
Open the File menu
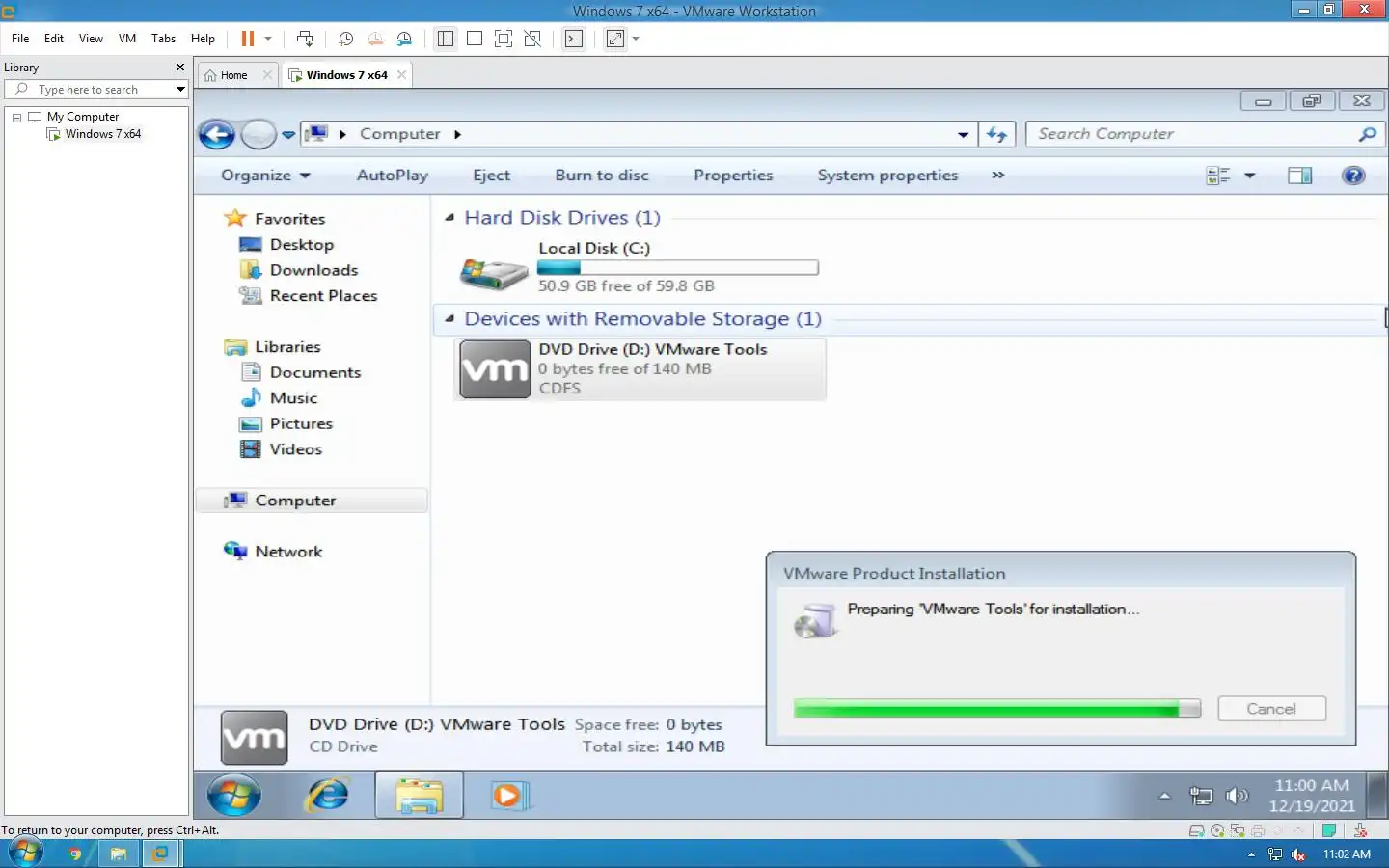[x=20, y=39]
